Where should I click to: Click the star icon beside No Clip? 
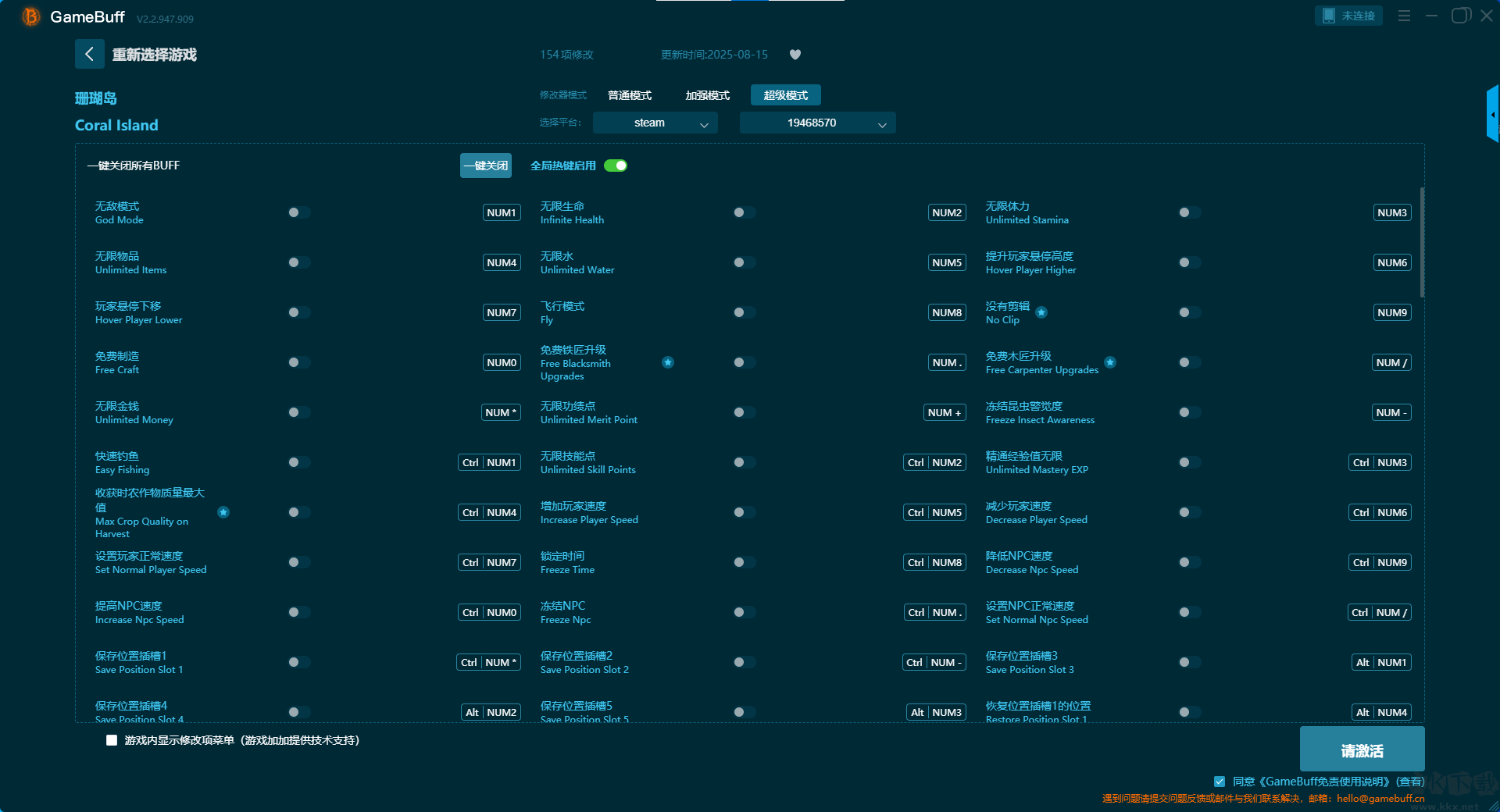coord(1041,312)
